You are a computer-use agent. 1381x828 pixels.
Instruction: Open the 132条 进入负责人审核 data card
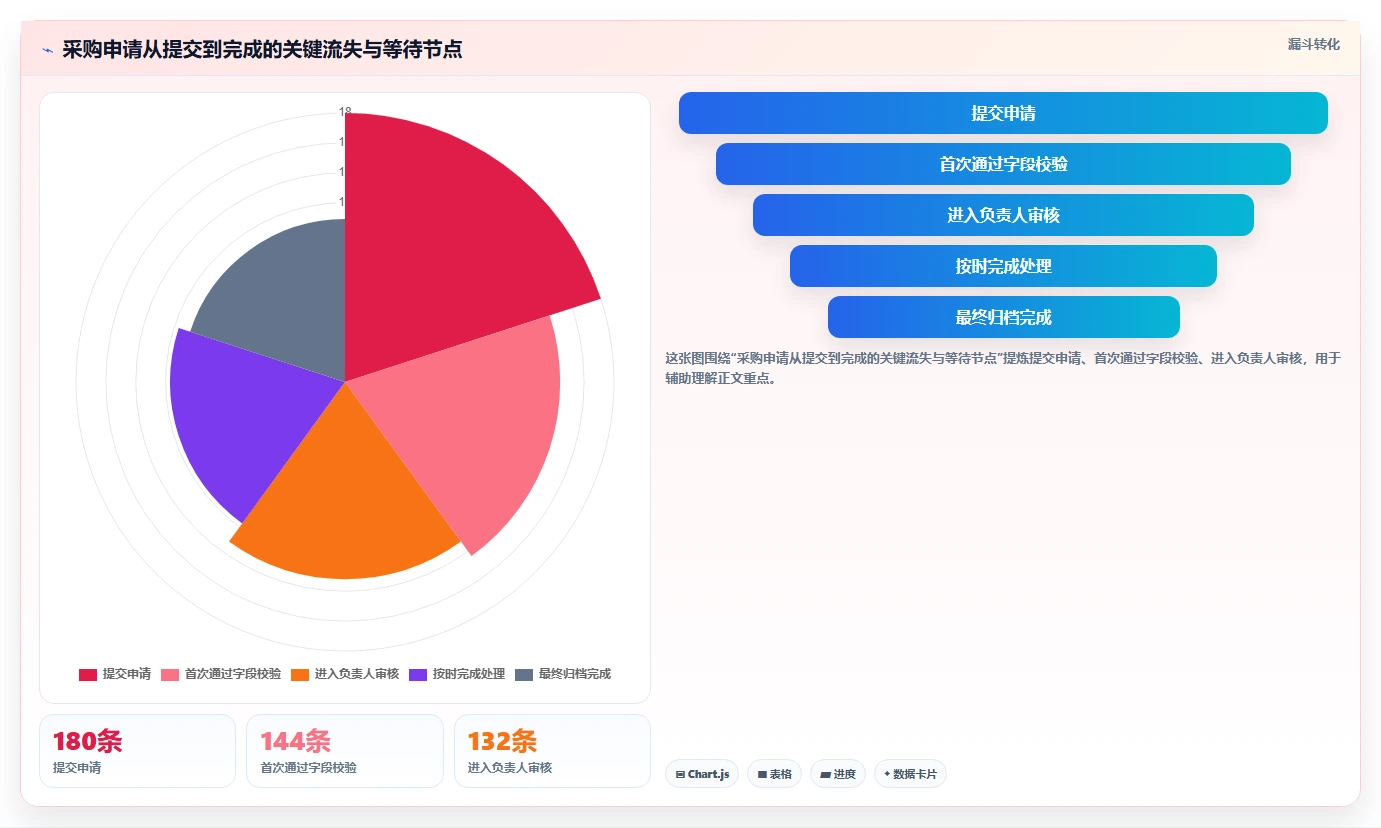tap(552, 751)
